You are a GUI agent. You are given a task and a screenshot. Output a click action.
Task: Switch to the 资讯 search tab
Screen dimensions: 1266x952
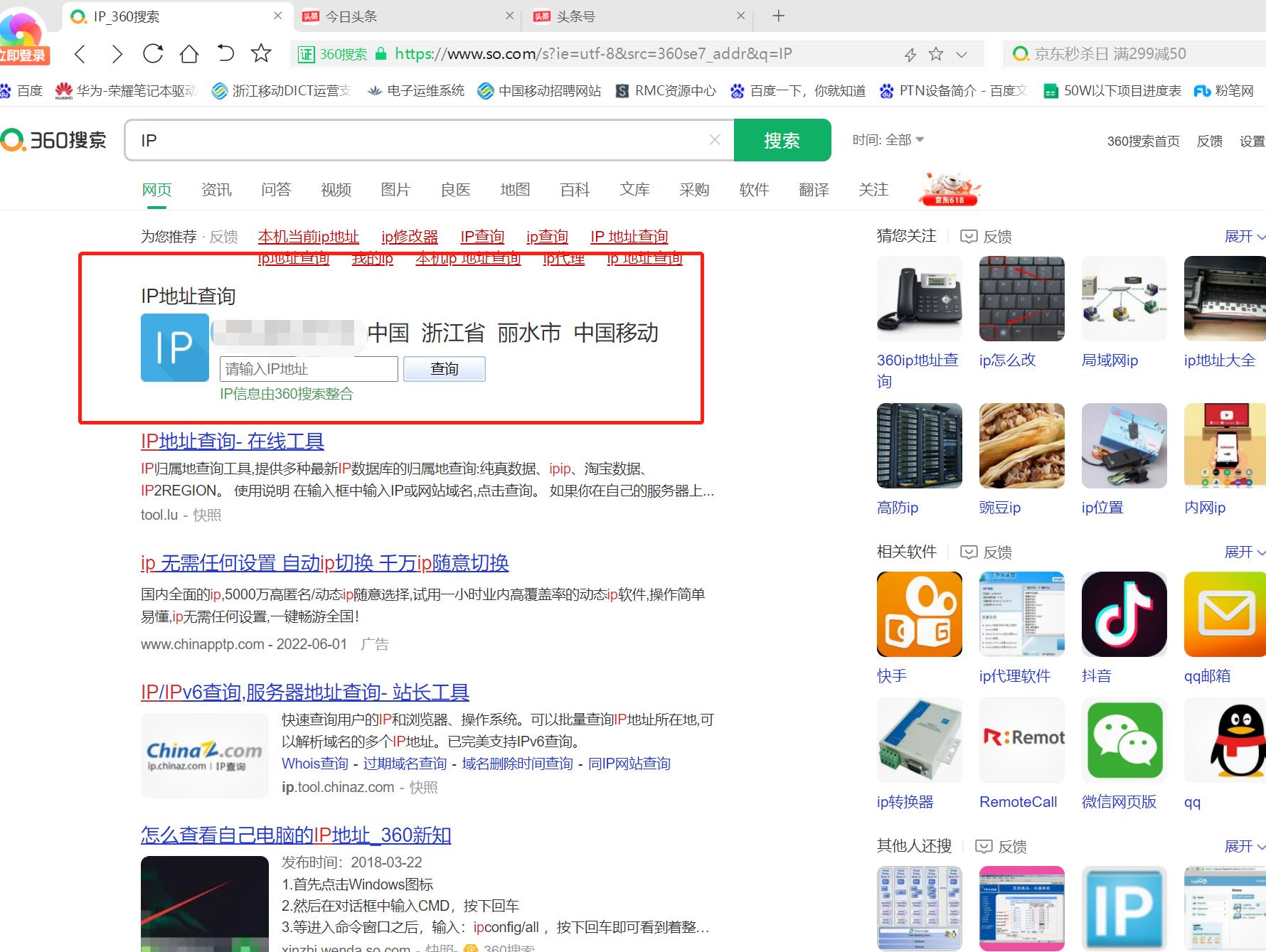coord(216,190)
